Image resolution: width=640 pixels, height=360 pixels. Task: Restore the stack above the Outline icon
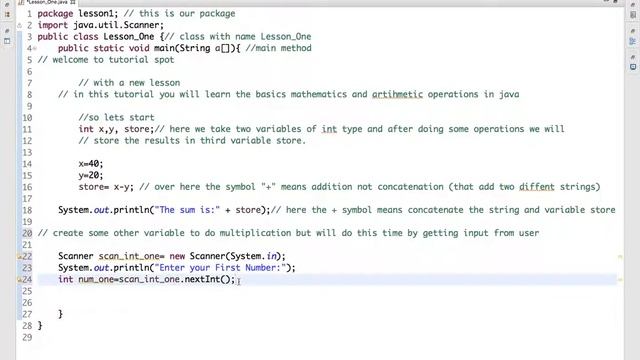point(633,31)
